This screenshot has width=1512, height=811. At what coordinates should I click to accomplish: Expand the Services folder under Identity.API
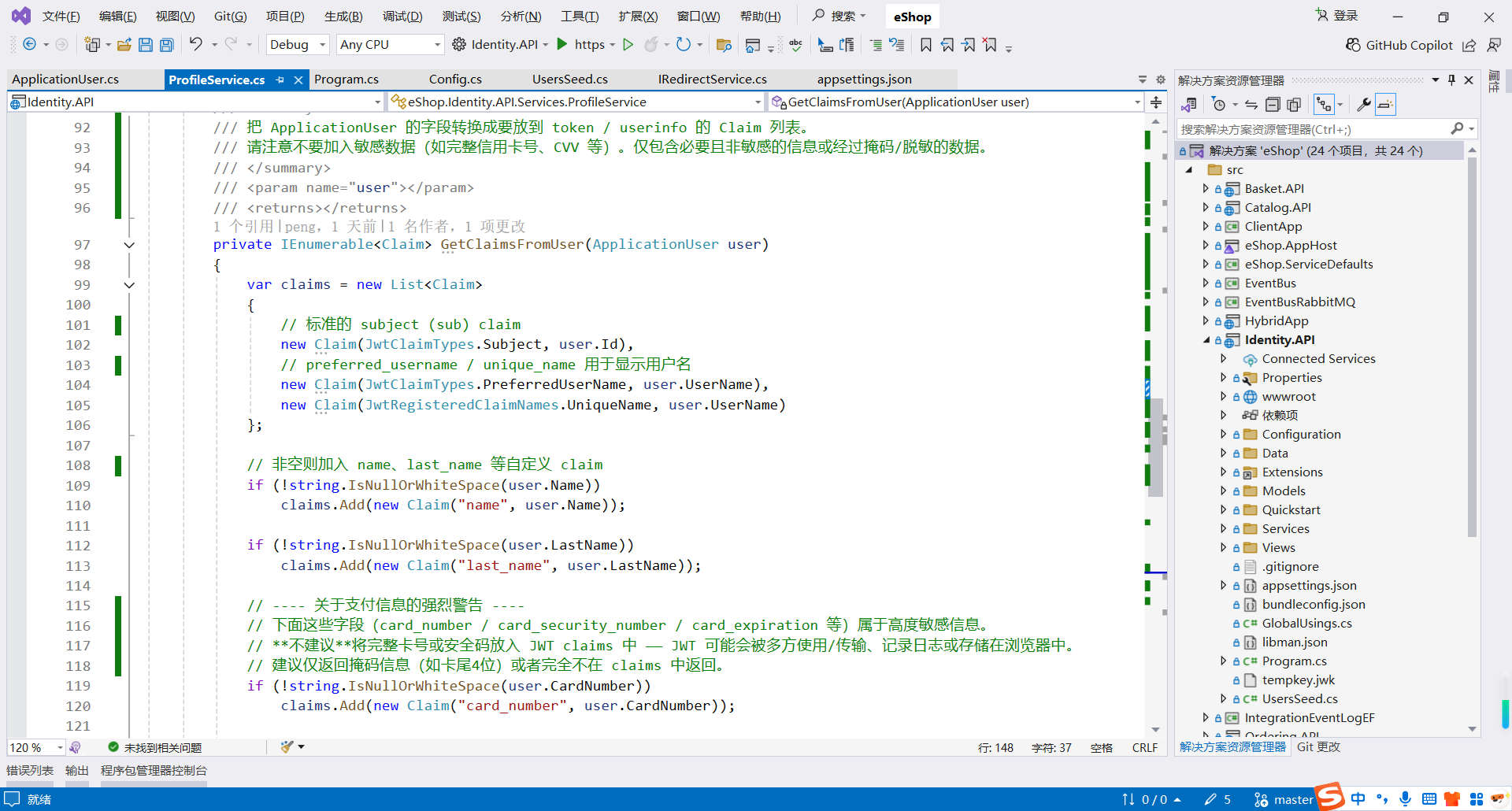1223,528
